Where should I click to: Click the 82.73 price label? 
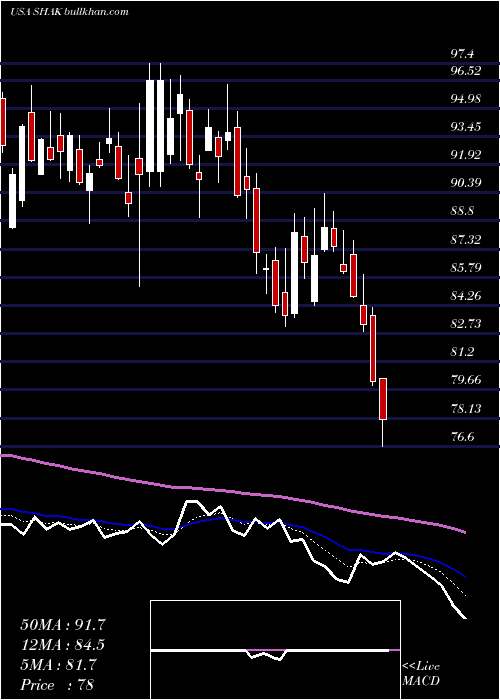click(466, 324)
